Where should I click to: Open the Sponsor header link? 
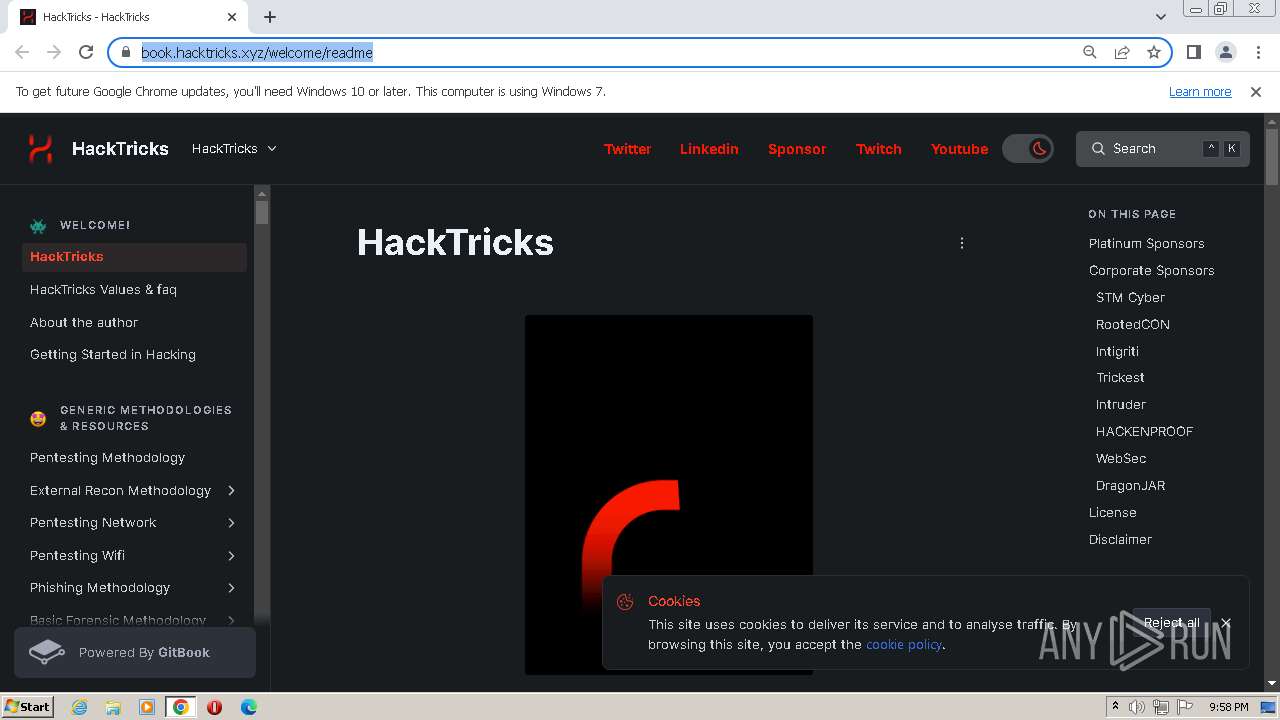tap(797, 149)
